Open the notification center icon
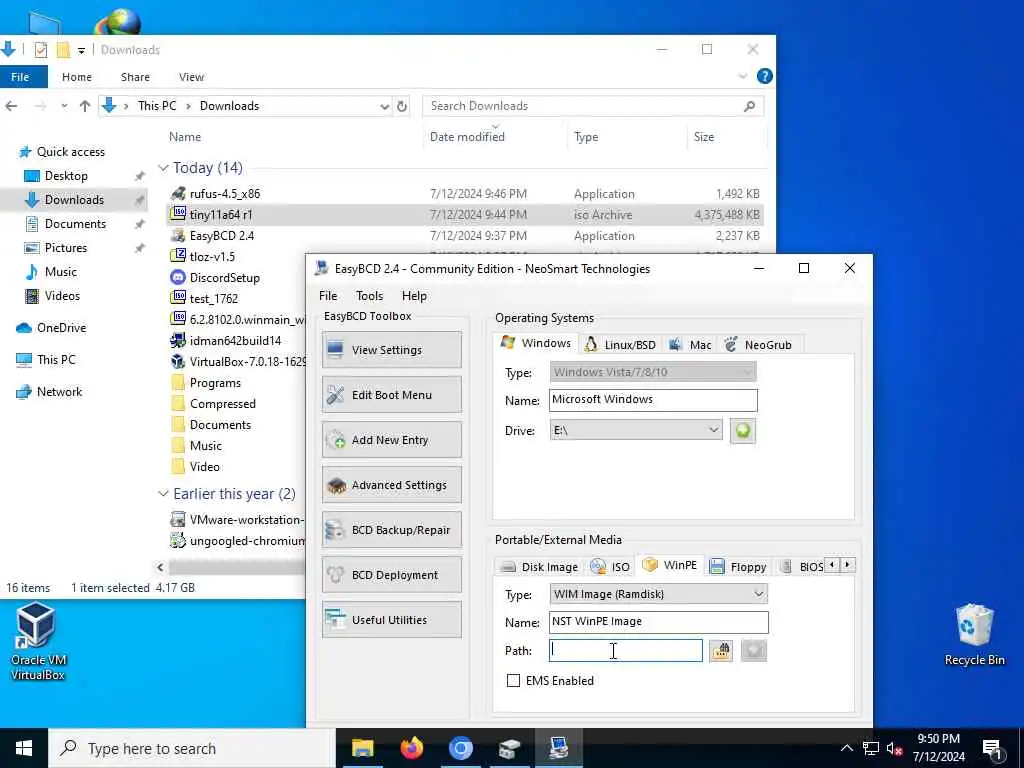 pos(993,749)
